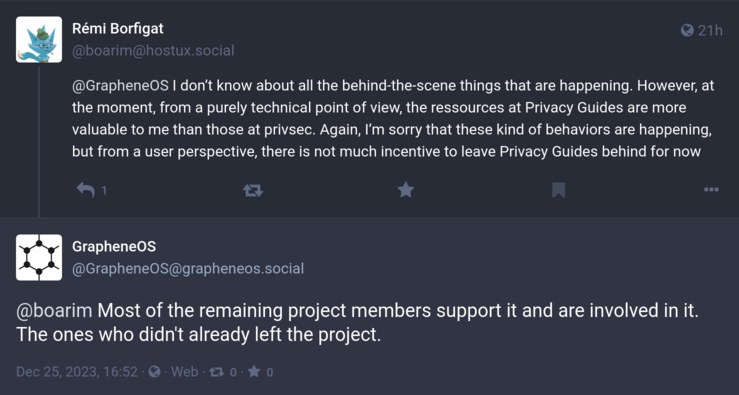Click the globe visibility icon beside 21h
The width and height of the screenshot is (739, 395).
click(687, 31)
